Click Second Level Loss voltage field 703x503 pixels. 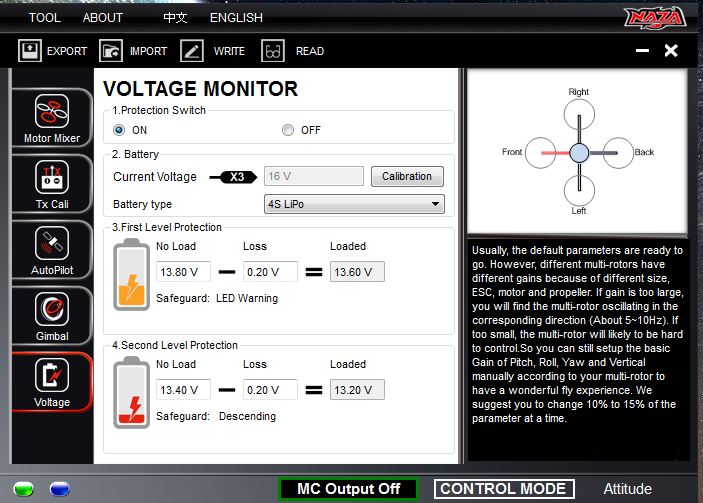tap(270, 390)
